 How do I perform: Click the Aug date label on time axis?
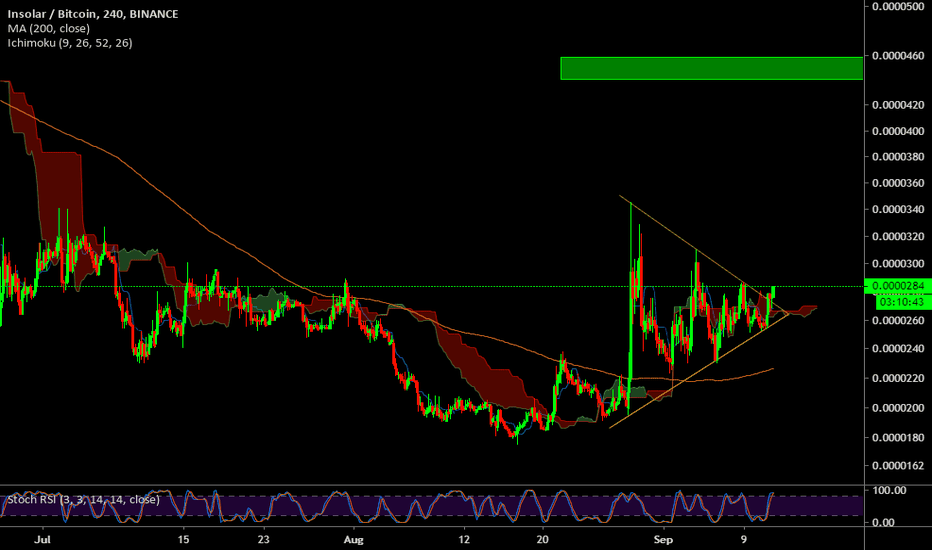coord(353,540)
